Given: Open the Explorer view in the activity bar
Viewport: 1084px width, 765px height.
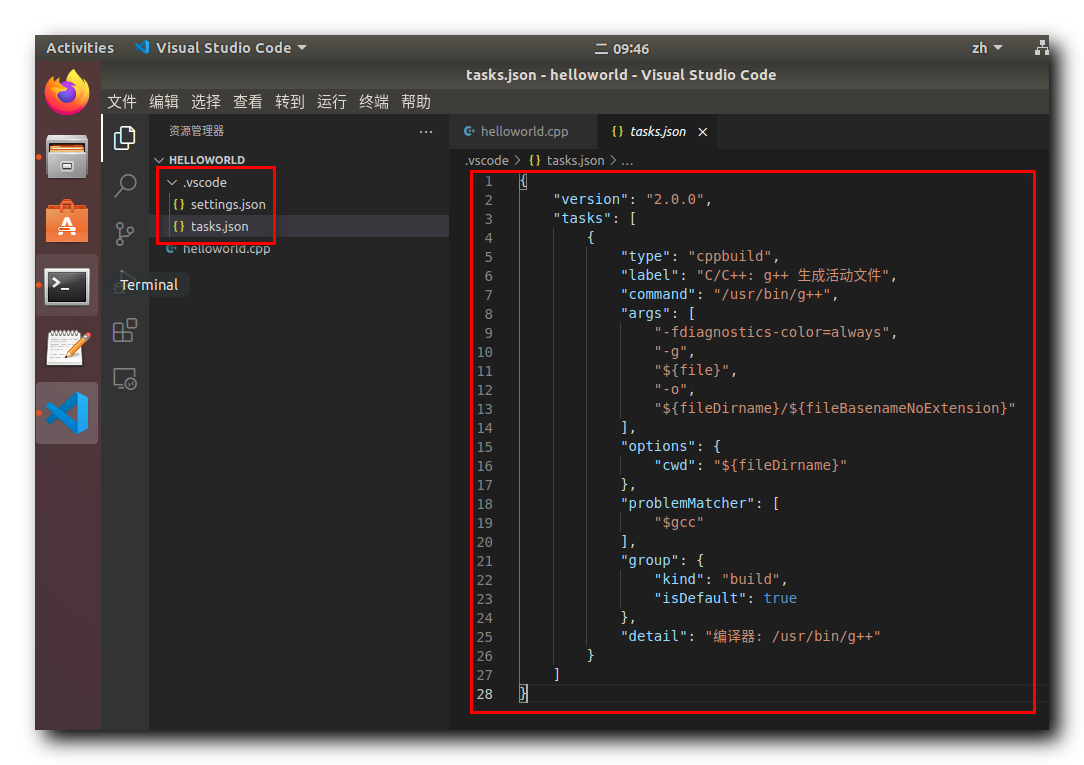Looking at the screenshot, I should coord(124,138).
